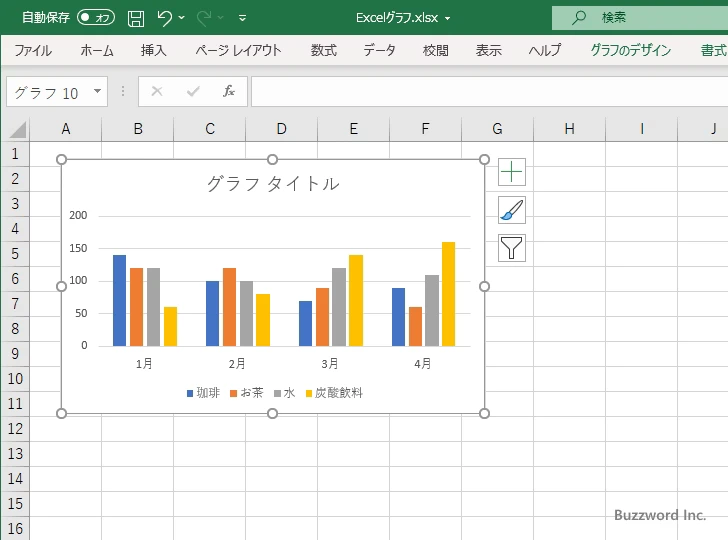Select the gray 水 bar for 3月
Image resolution: width=728 pixels, height=540 pixels.
click(339, 307)
